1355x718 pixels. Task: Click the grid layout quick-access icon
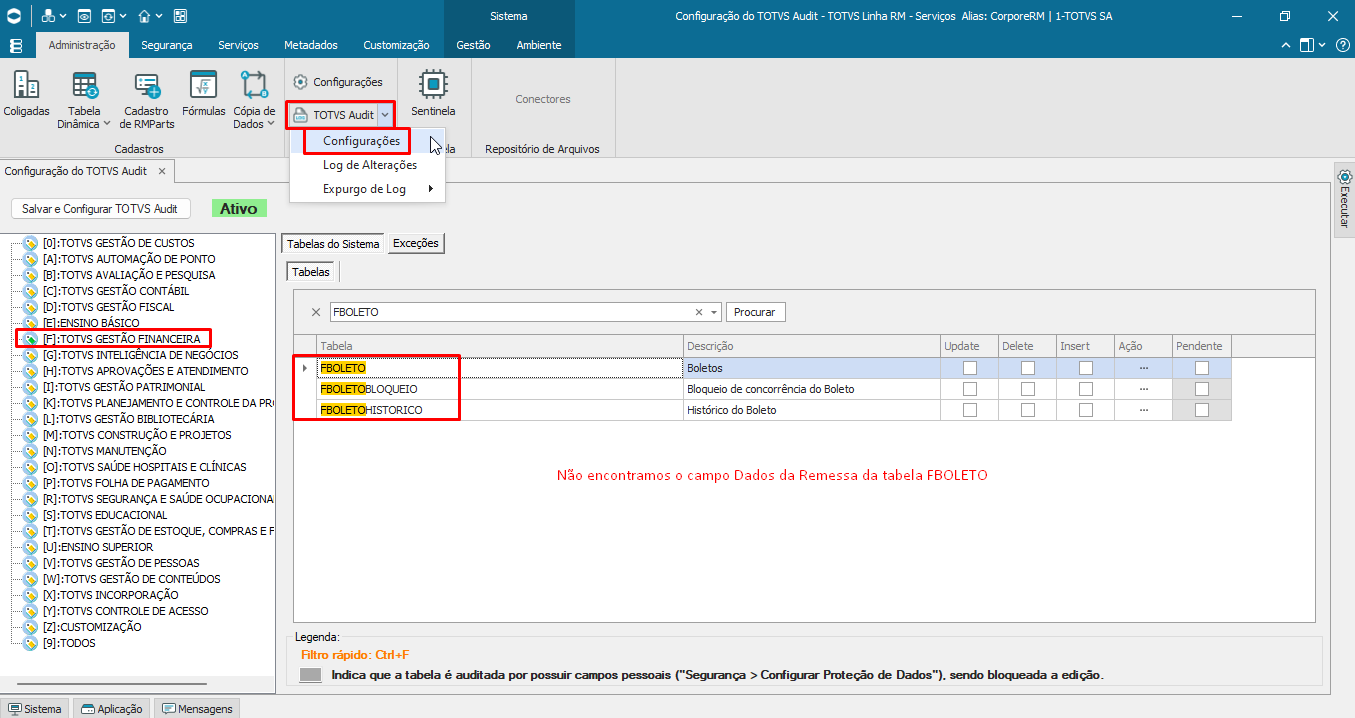(x=180, y=16)
